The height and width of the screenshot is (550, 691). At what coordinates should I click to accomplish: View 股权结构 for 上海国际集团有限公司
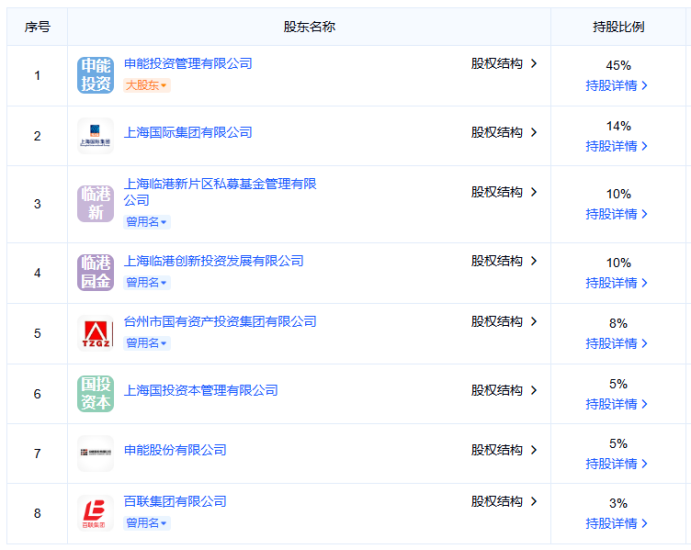point(504,132)
